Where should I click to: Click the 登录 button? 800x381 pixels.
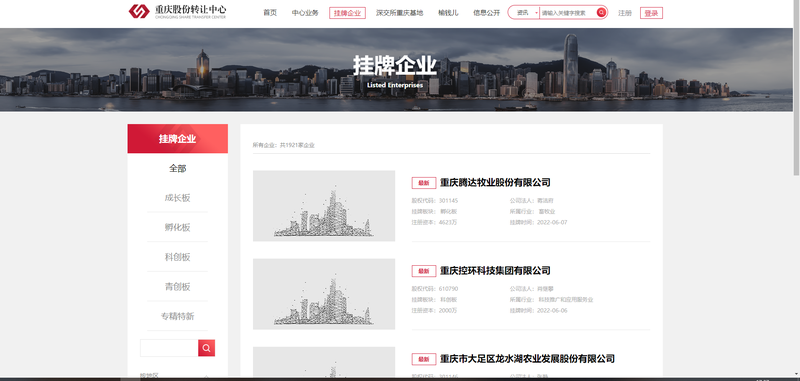pos(652,13)
